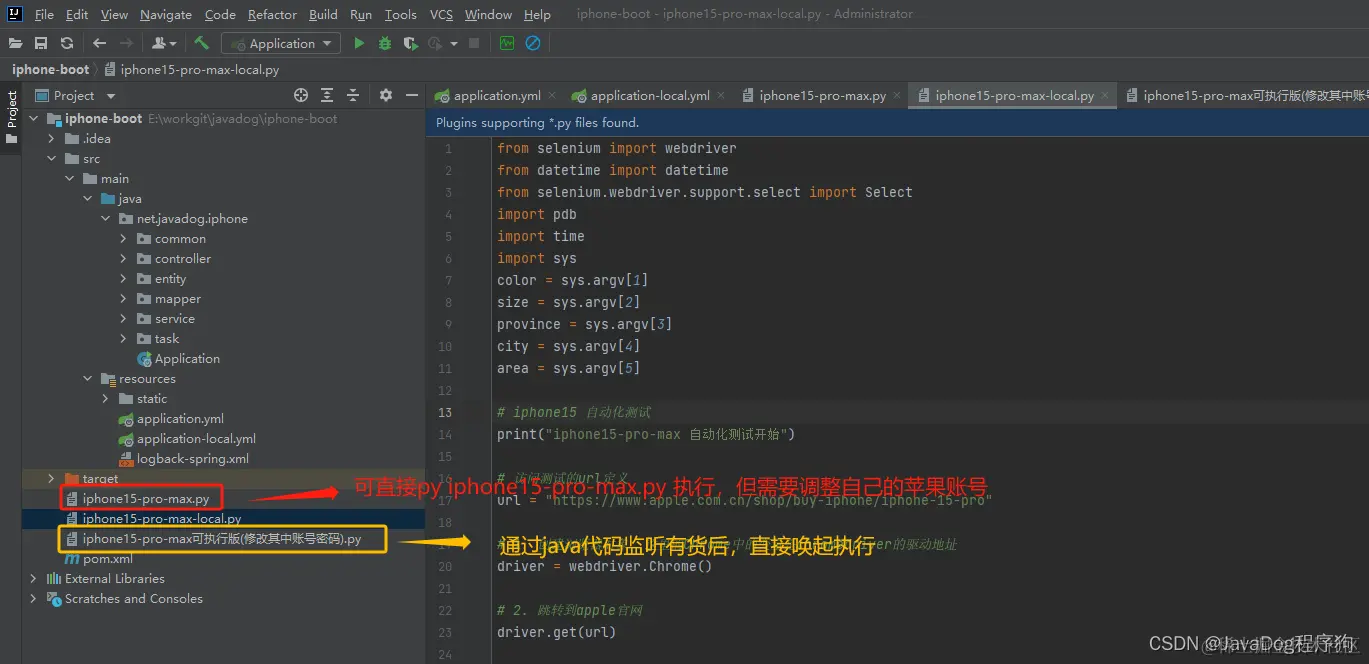
Task: Click the line 20 driver = webdriver.Chrome() code
Action: tap(604, 566)
